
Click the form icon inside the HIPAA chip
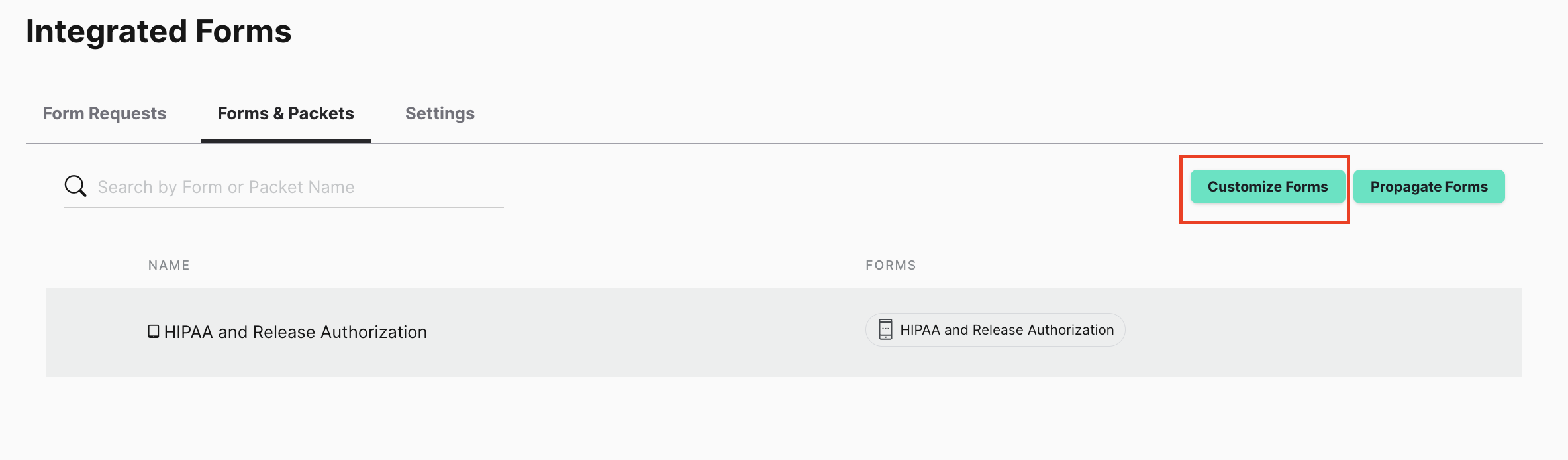pyautogui.click(x=885, y=329)
